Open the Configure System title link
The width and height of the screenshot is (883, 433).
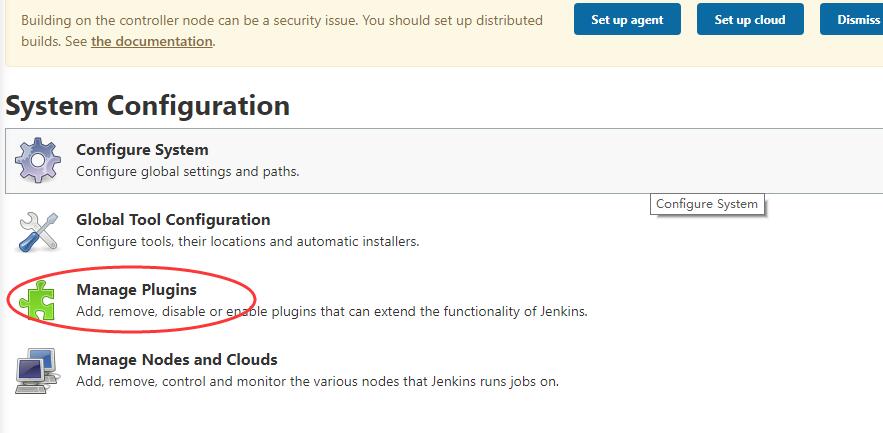click(142, 150)
